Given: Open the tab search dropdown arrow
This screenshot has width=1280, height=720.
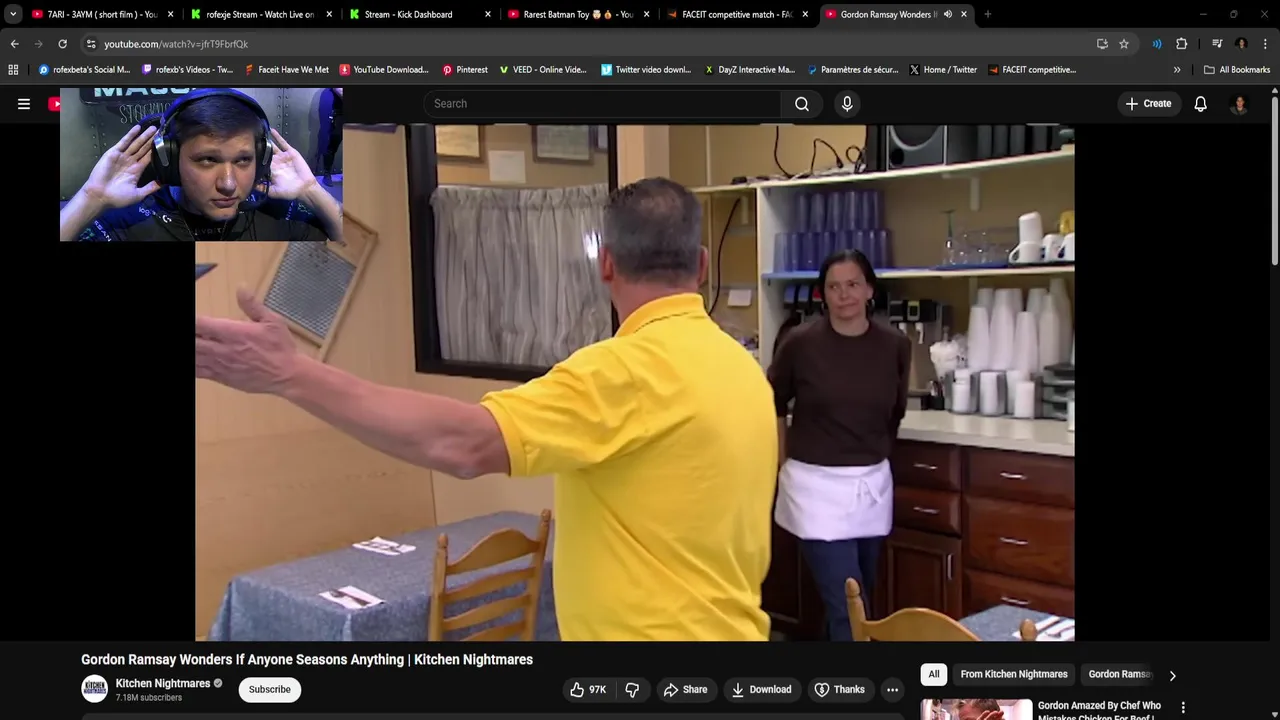Looking at the screenshot, I should (x=13, y=14).
